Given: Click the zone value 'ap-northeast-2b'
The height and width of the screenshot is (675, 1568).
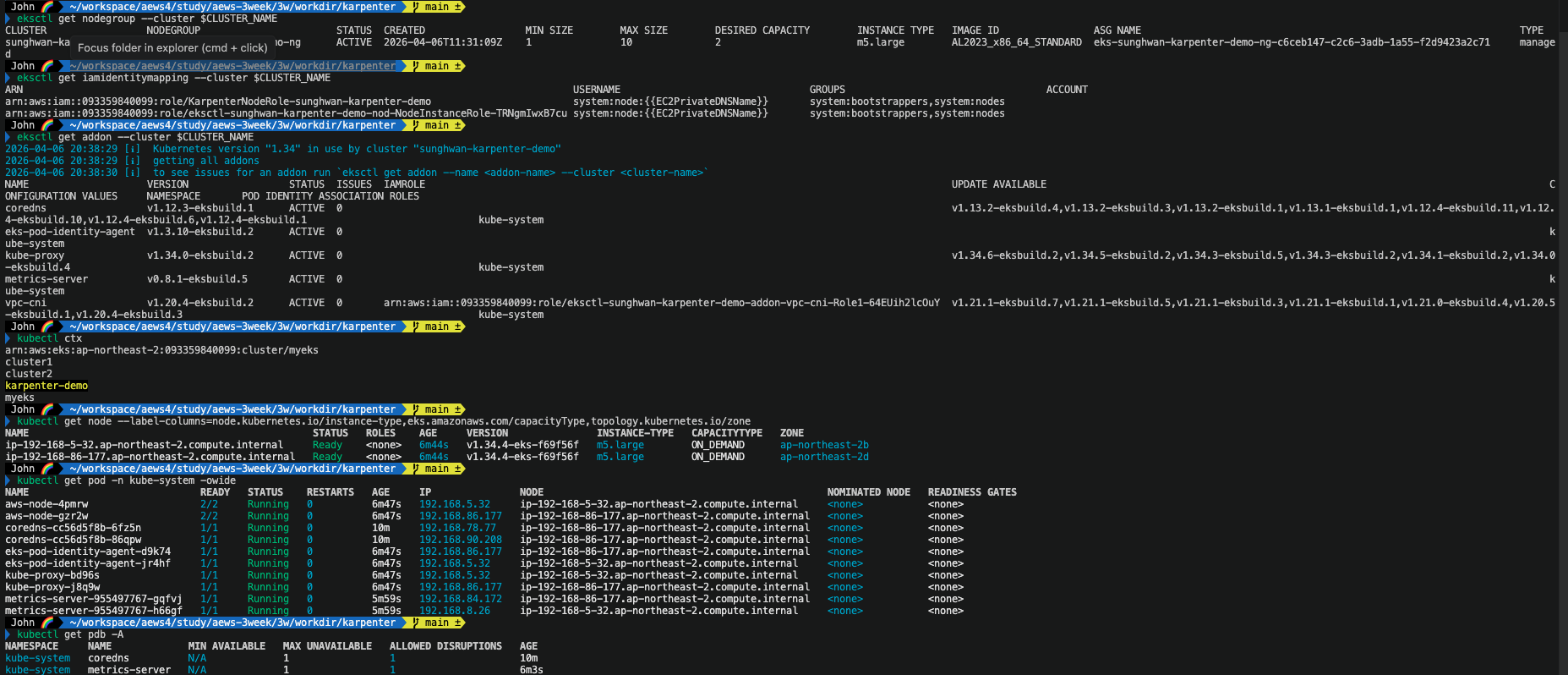Looking at the screenshot, I should click(x=824, y=445).
